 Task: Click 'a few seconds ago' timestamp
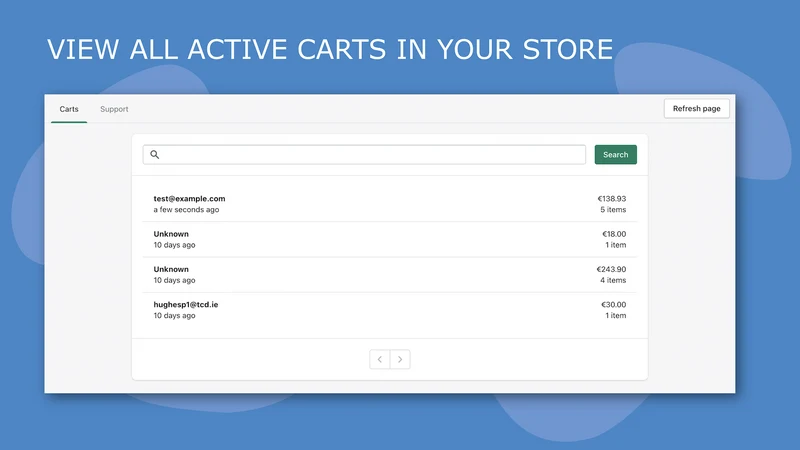186,210
